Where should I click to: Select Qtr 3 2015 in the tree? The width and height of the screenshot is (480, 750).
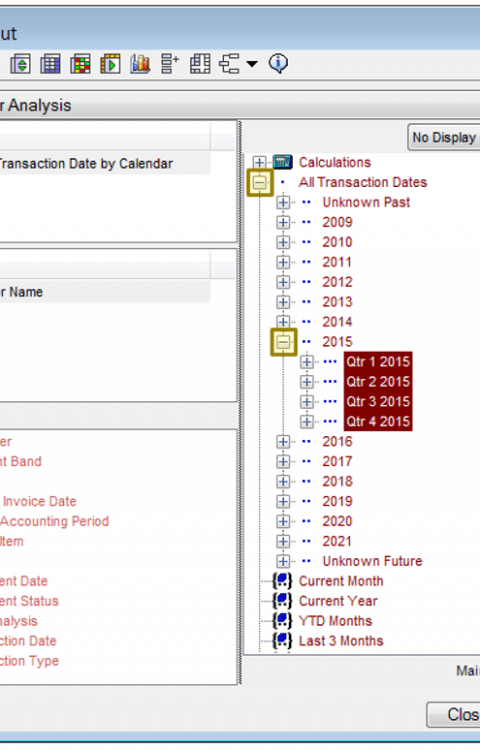[378, 402]
